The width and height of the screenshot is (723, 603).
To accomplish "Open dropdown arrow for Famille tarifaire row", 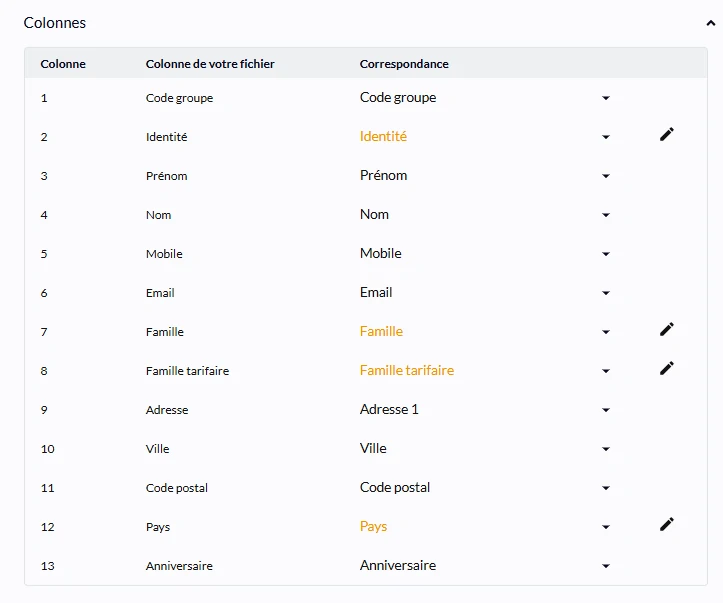I will 606,371.
